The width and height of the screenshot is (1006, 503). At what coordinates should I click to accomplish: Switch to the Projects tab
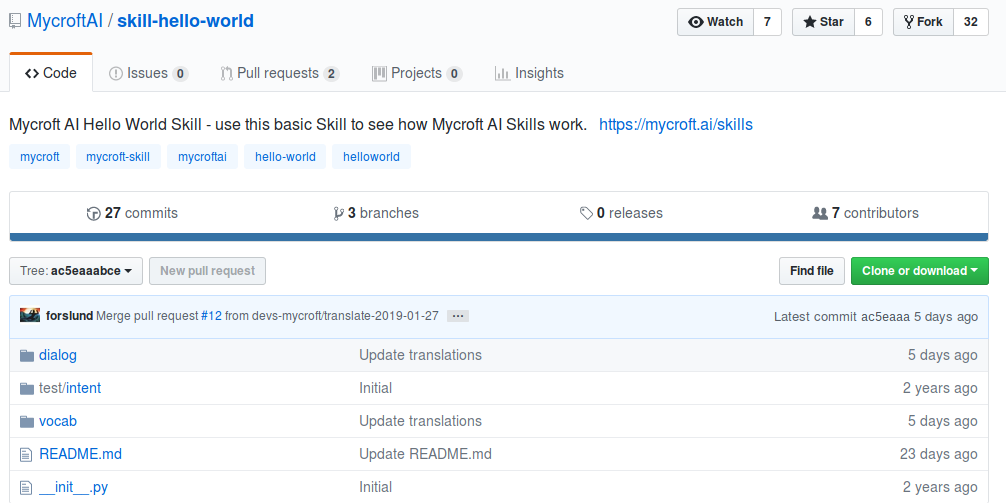[417, 73]
